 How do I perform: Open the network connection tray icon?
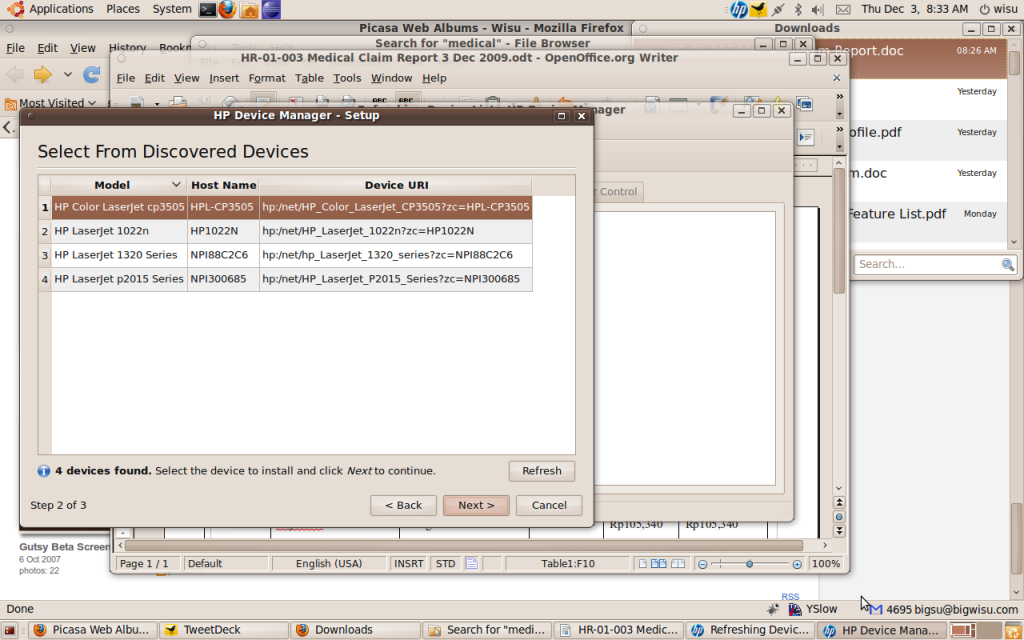[x=778, y=9]
